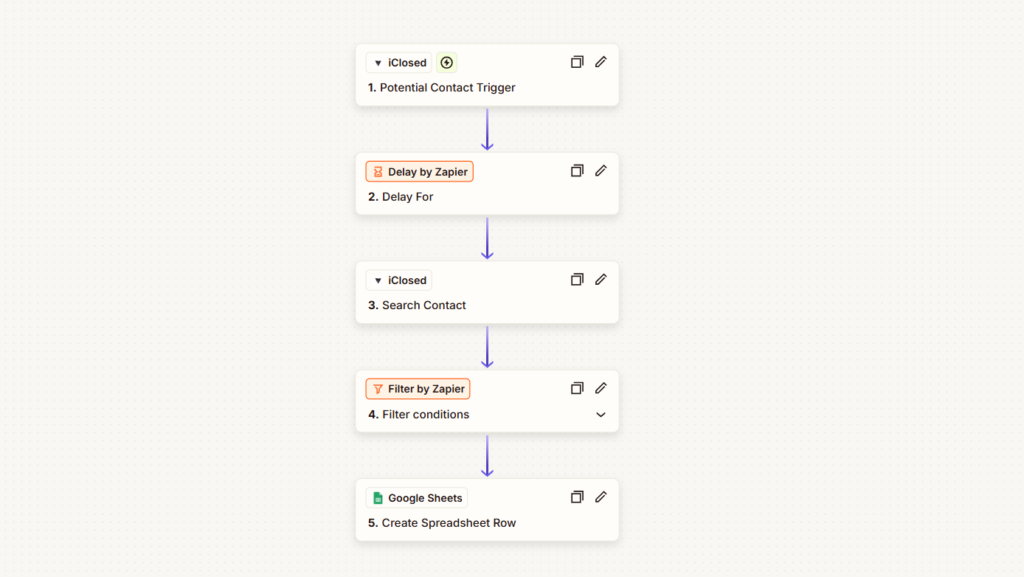This screenshot has width=1024, height=577.
Task: Click the pencil edit icon on step 1
Action: pyautogui.click(x=601, y=62)
